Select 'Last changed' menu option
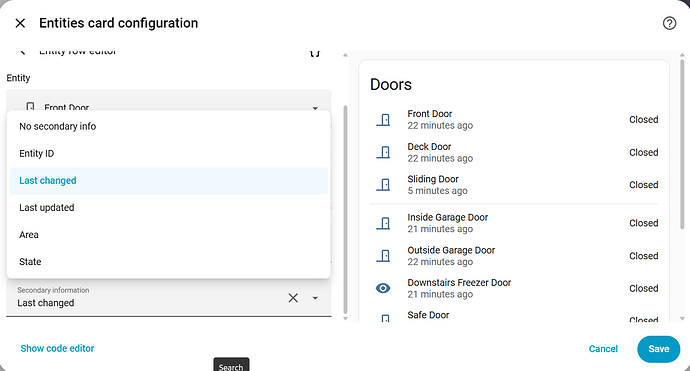 169,180
